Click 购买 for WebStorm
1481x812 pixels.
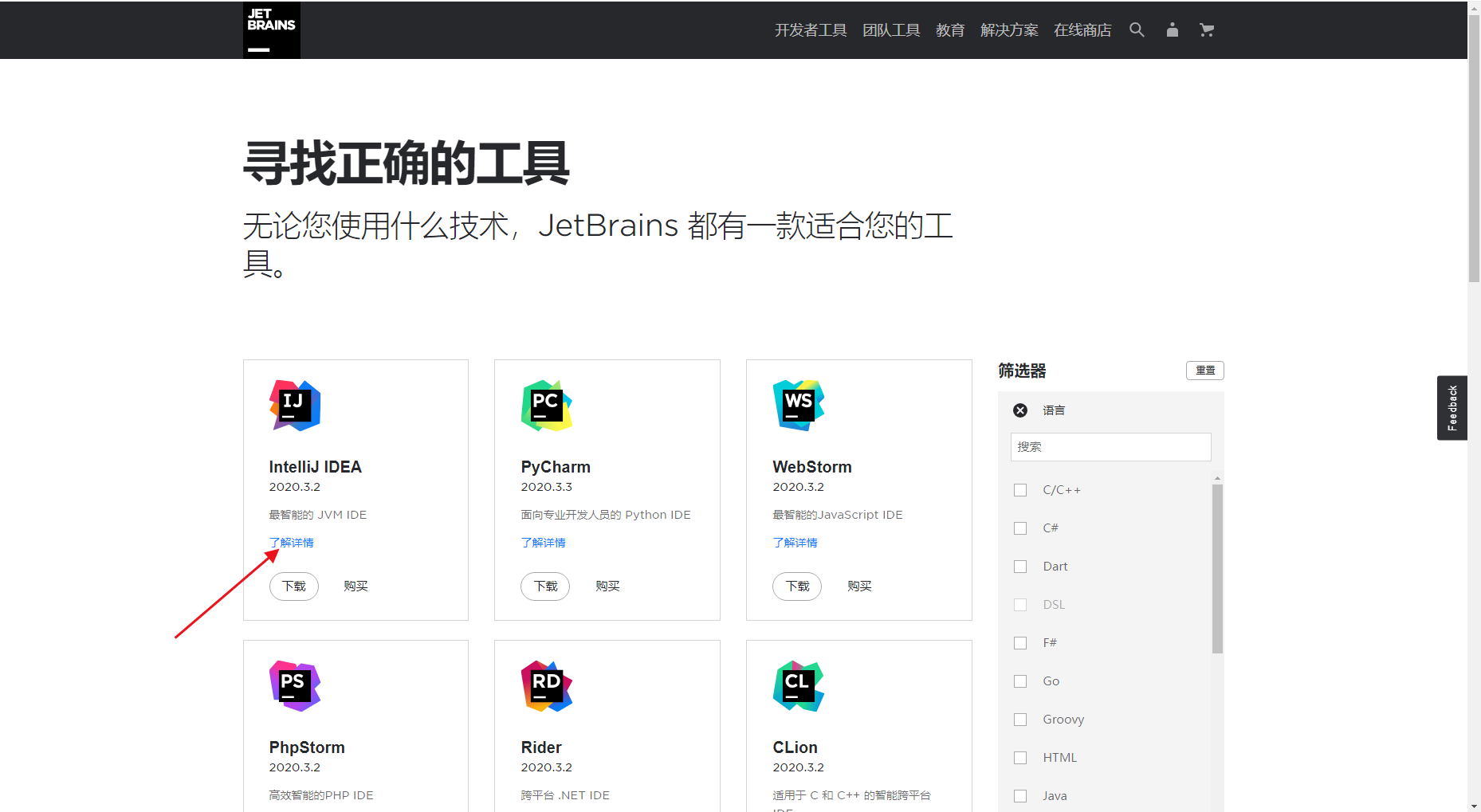(x=859, y=586)
